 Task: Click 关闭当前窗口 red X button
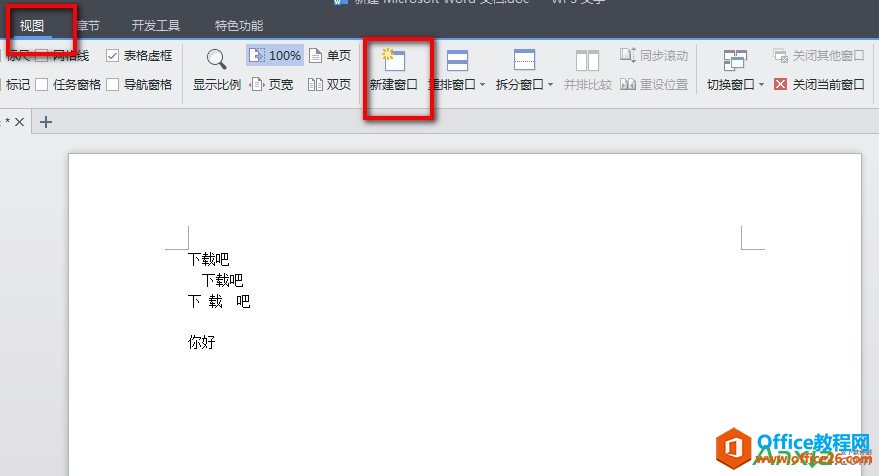780,85
